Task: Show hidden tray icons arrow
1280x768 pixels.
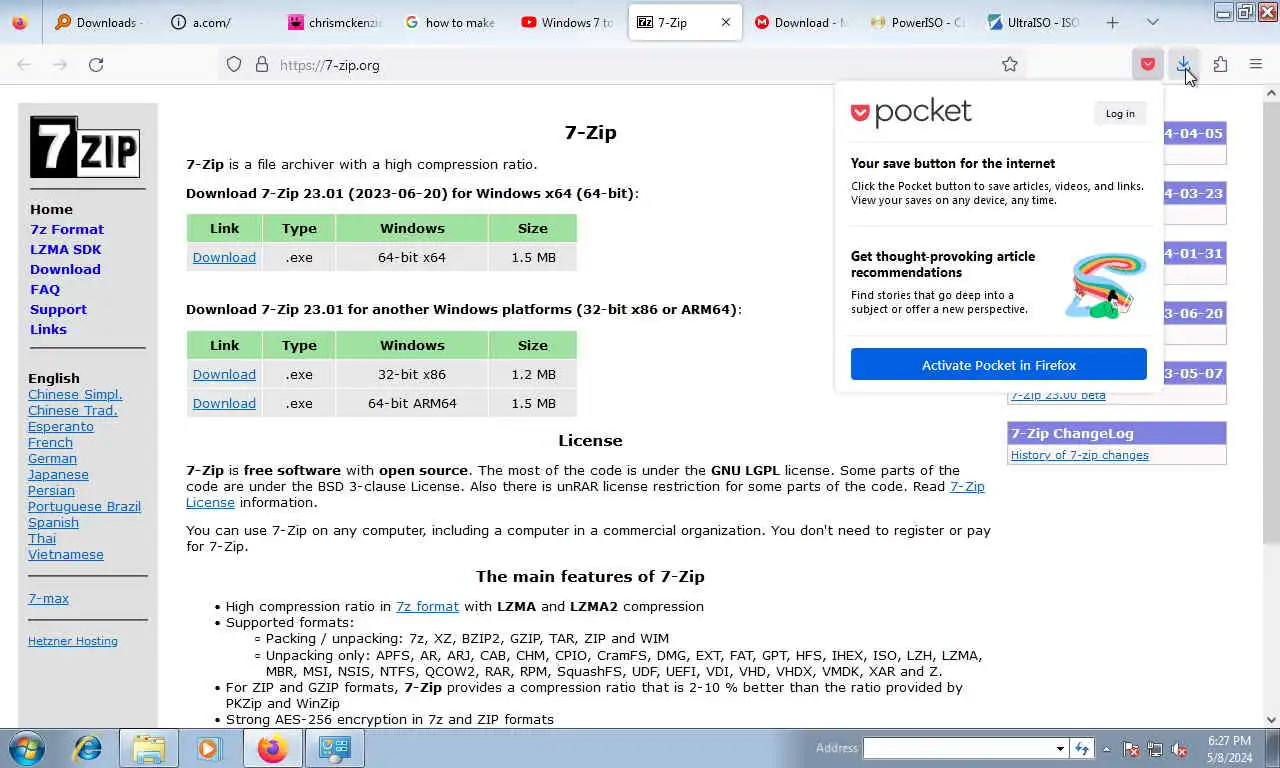Action: point(1106,748)
